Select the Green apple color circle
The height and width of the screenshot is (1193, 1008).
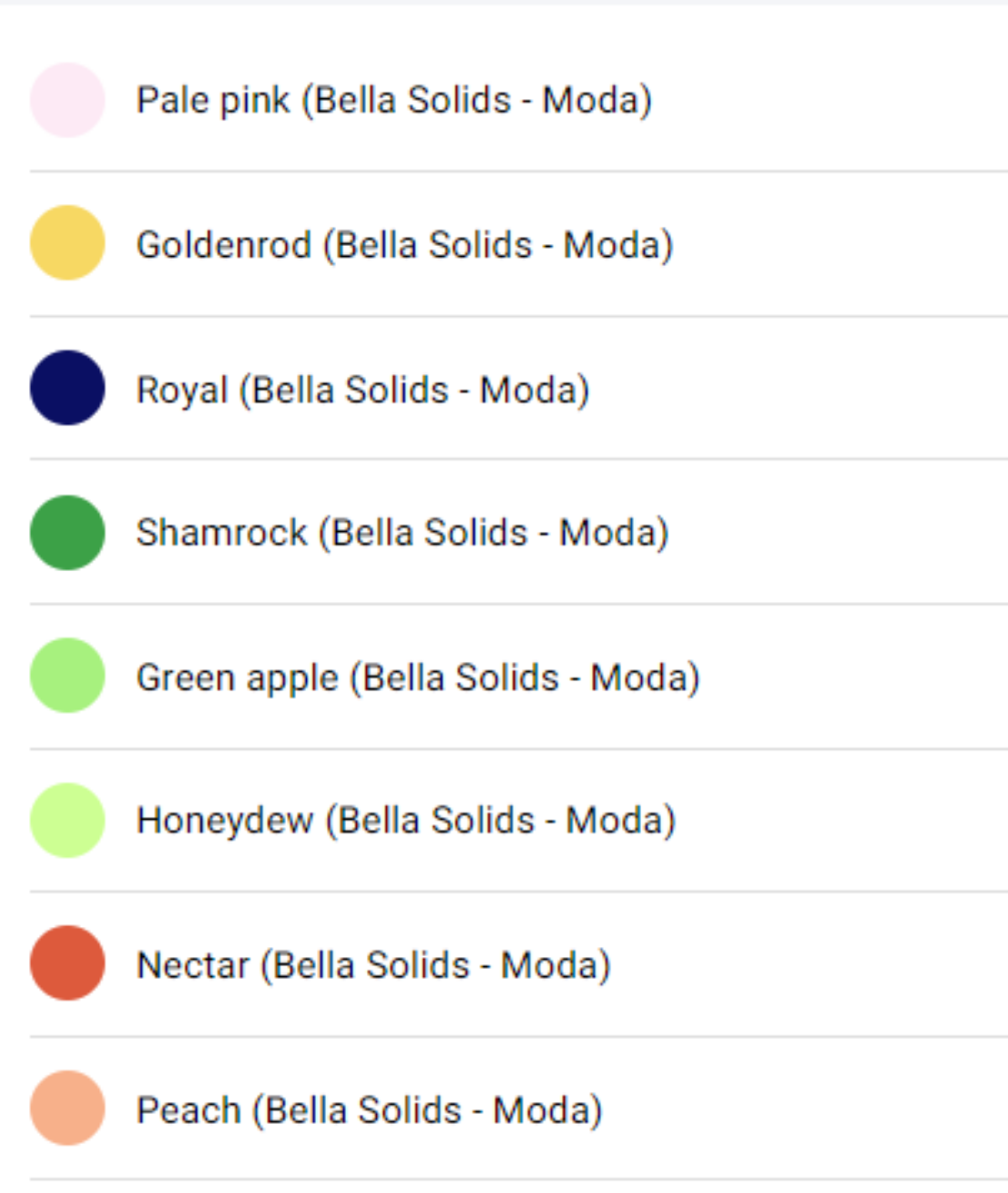pos(67,676)
